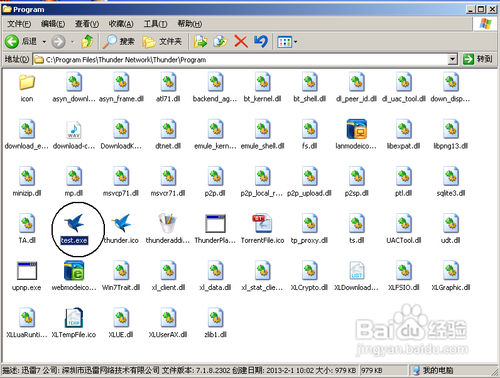Select the ThunderPla application icon
Screen dimensions: 500x378
coord(215,223)
